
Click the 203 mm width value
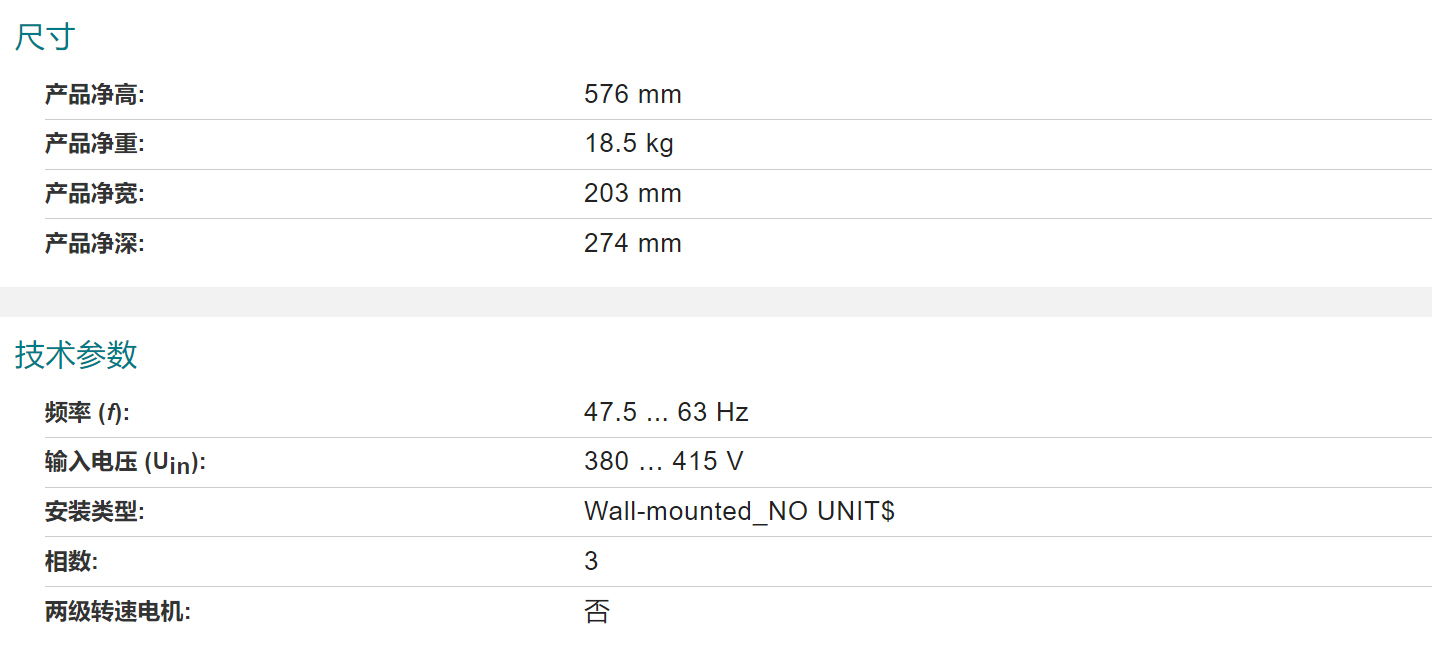click(x=633, y=194)
